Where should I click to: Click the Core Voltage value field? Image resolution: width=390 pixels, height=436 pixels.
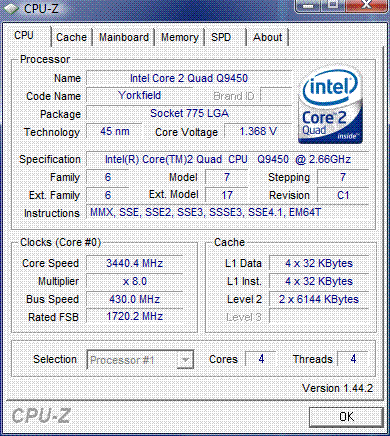point(258,131)
